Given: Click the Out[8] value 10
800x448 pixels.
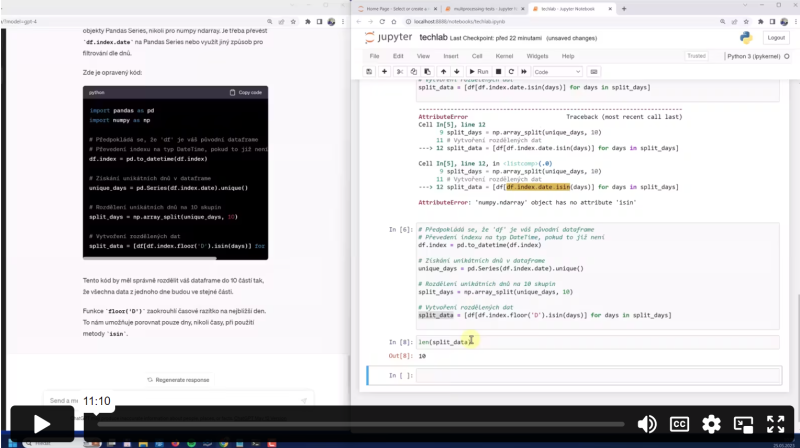Looking at the screenshot, I should [x=422, y=356].
